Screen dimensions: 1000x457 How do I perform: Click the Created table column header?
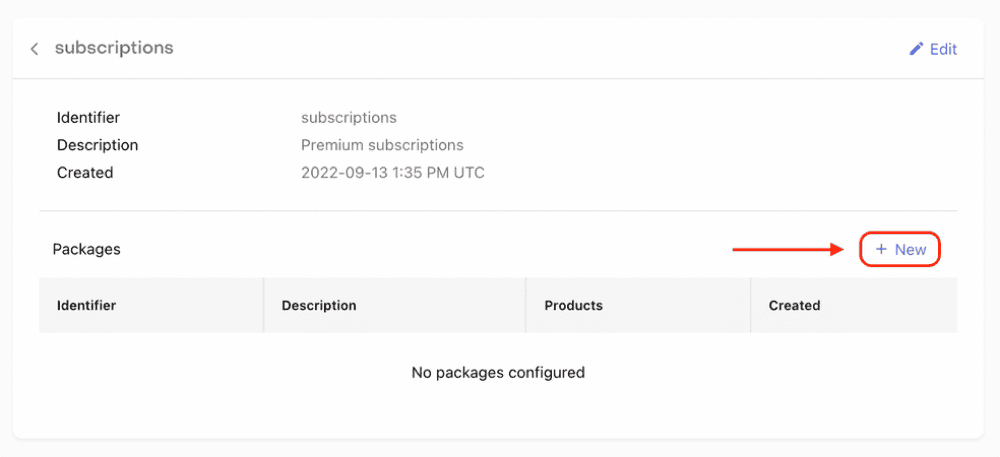click(794, 305)
